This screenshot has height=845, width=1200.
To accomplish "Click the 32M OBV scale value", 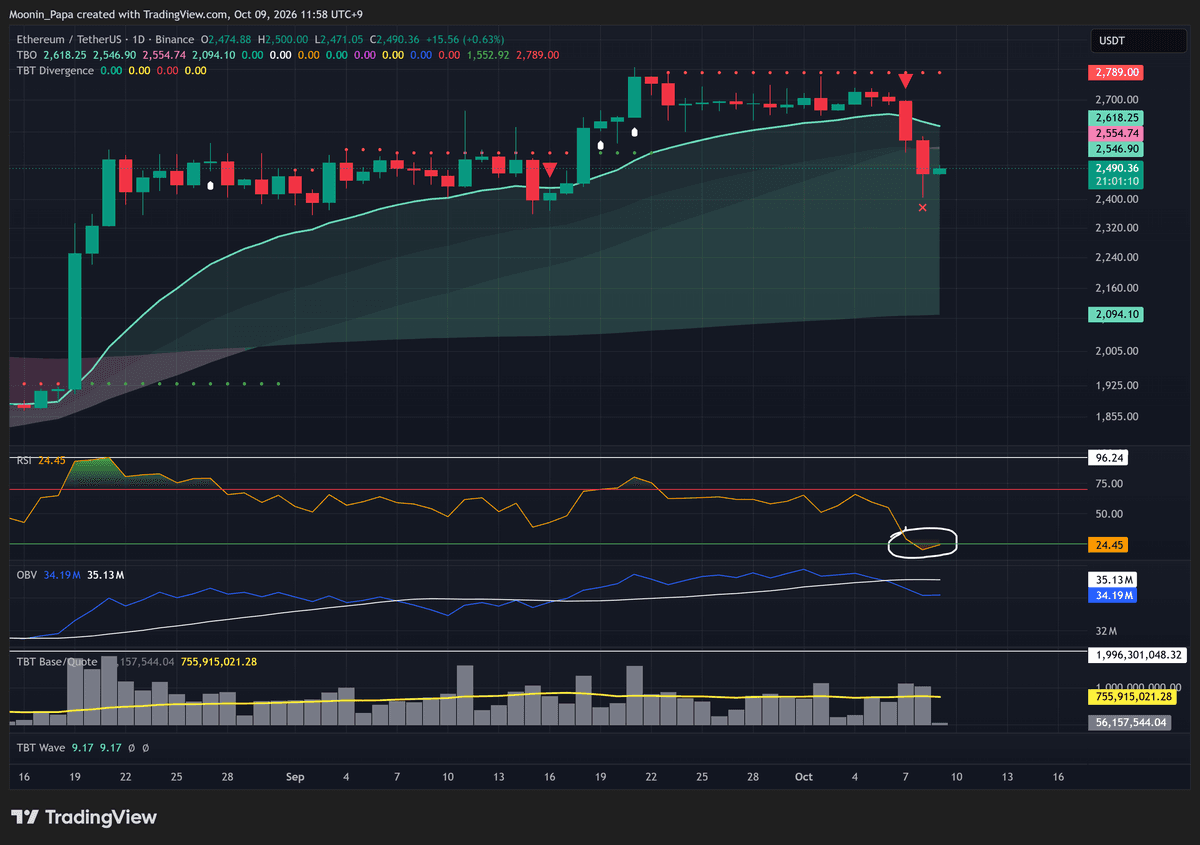I will pyautogui.click(x=1108, y=632).
